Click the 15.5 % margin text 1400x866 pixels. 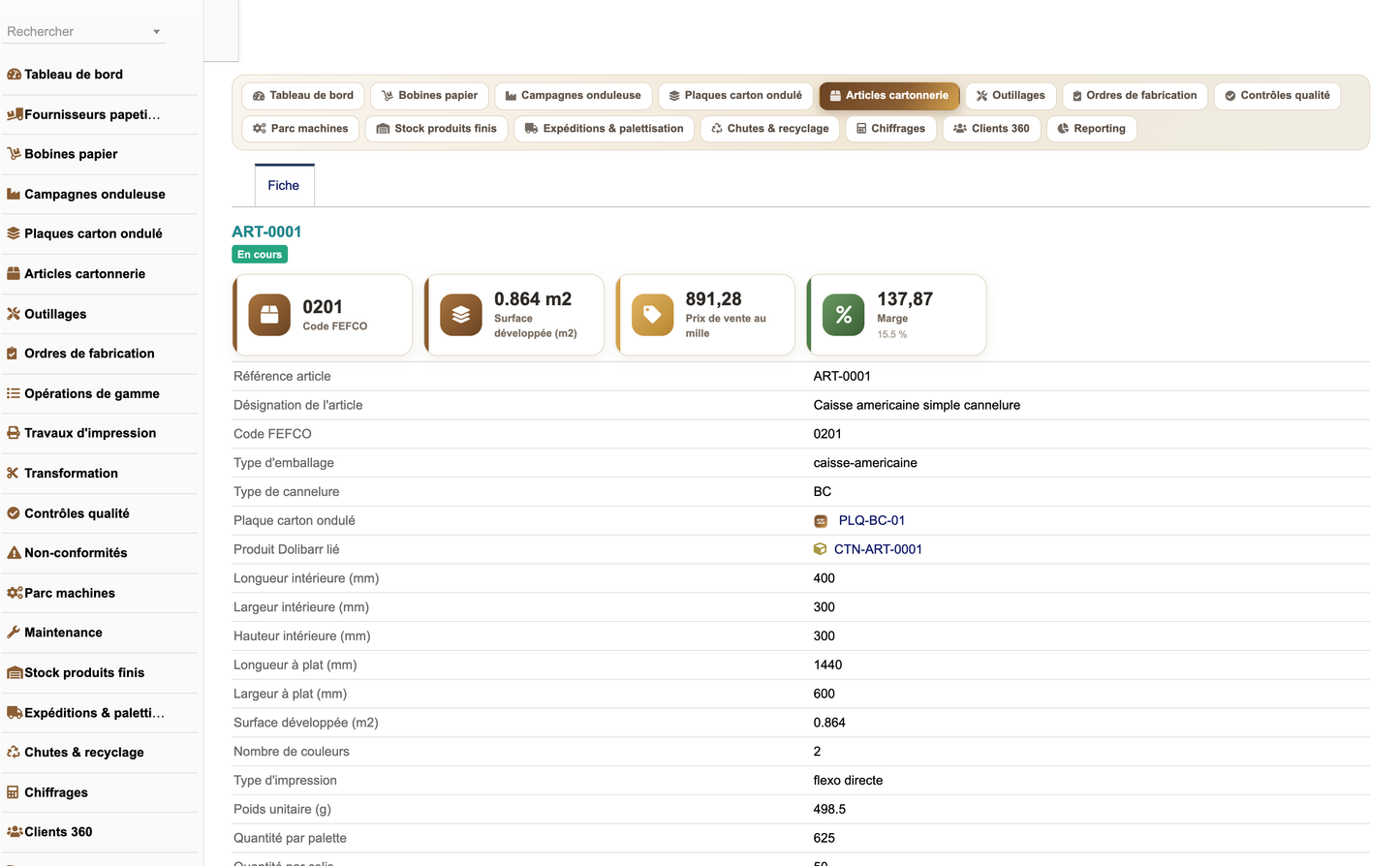(x=892, y=335)
